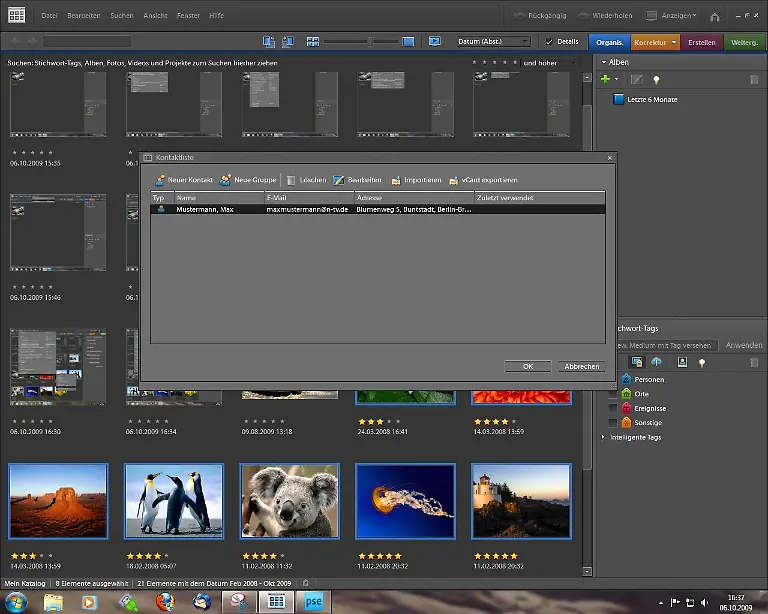Check the box beside the Ereignisse tag
Viewport: 768px width, 614px height.
[613, 408]
